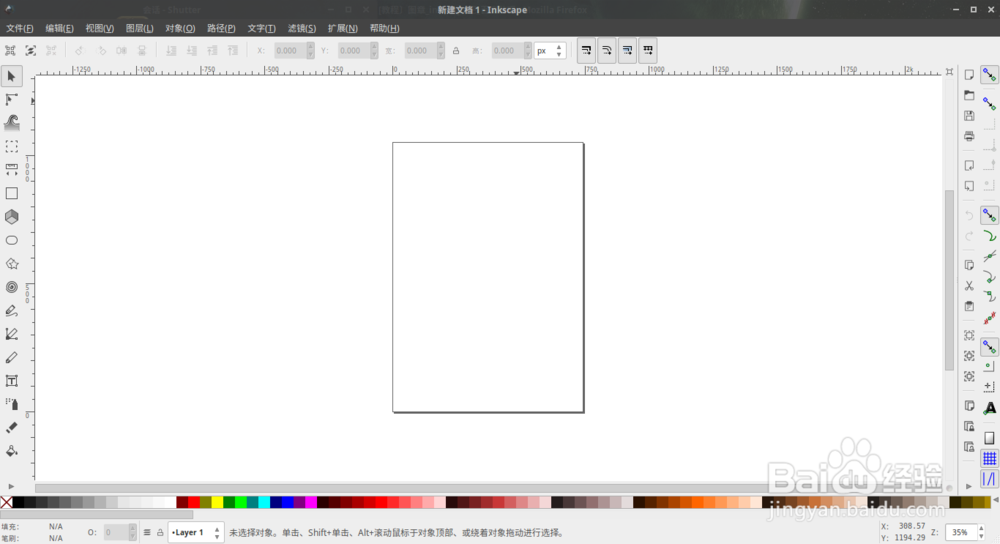Click the Select All objects icon
This screenshot has width=1000, height=544.
pos(10,50)
